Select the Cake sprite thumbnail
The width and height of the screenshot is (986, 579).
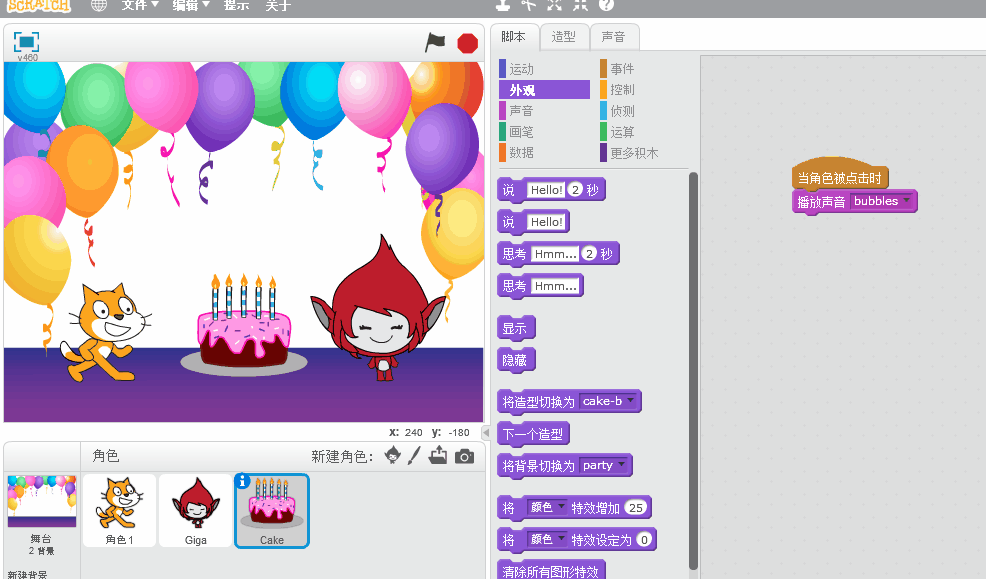click(272, 510)
